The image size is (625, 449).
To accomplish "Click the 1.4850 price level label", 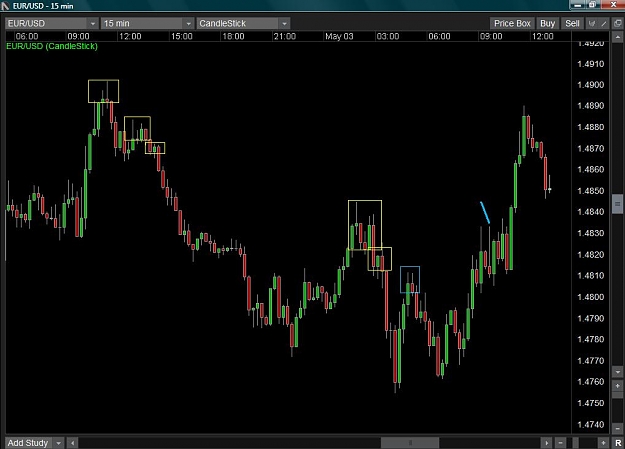I will [590, 191].
